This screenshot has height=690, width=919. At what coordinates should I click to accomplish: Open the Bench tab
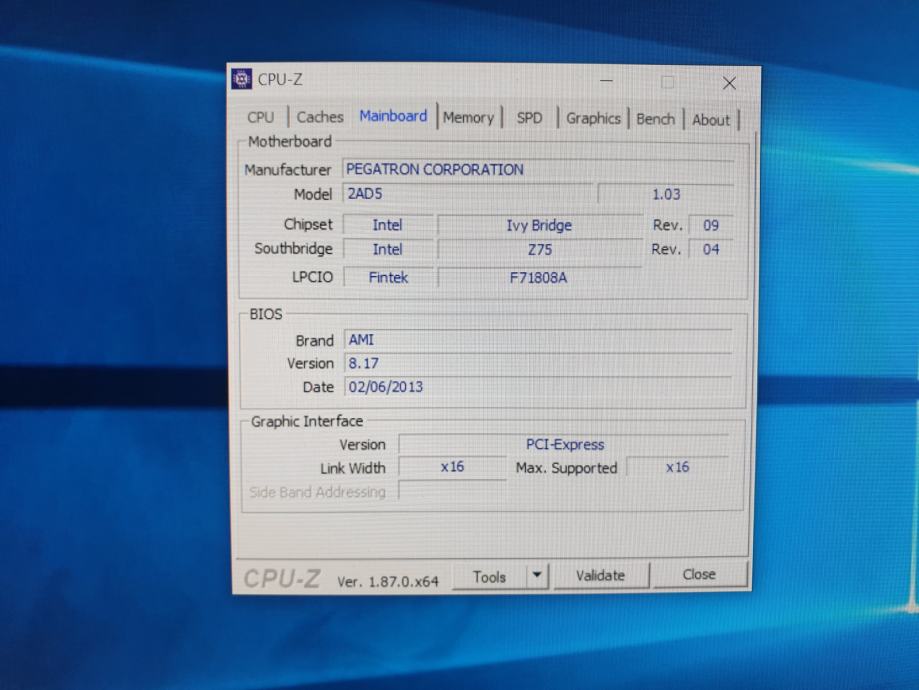pyautogui.click(x=655, y=119)
